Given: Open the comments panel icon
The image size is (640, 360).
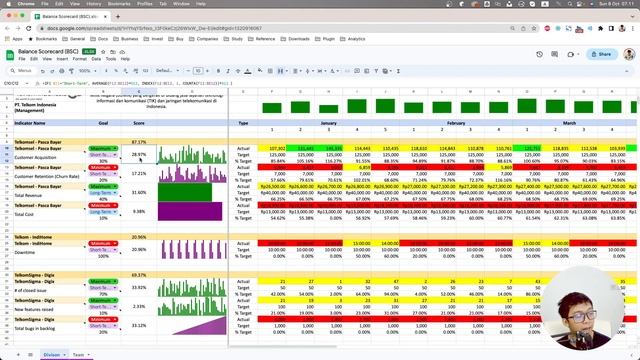Looking at the screenshot, I should [x=554, y=54].
